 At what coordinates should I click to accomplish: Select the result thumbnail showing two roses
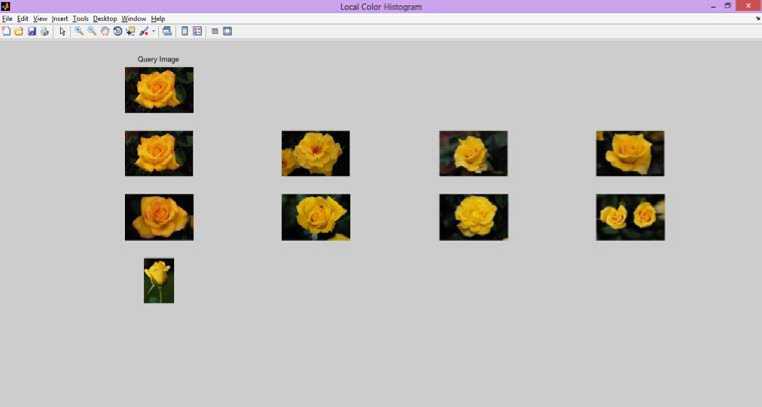(x=630, y=217)
